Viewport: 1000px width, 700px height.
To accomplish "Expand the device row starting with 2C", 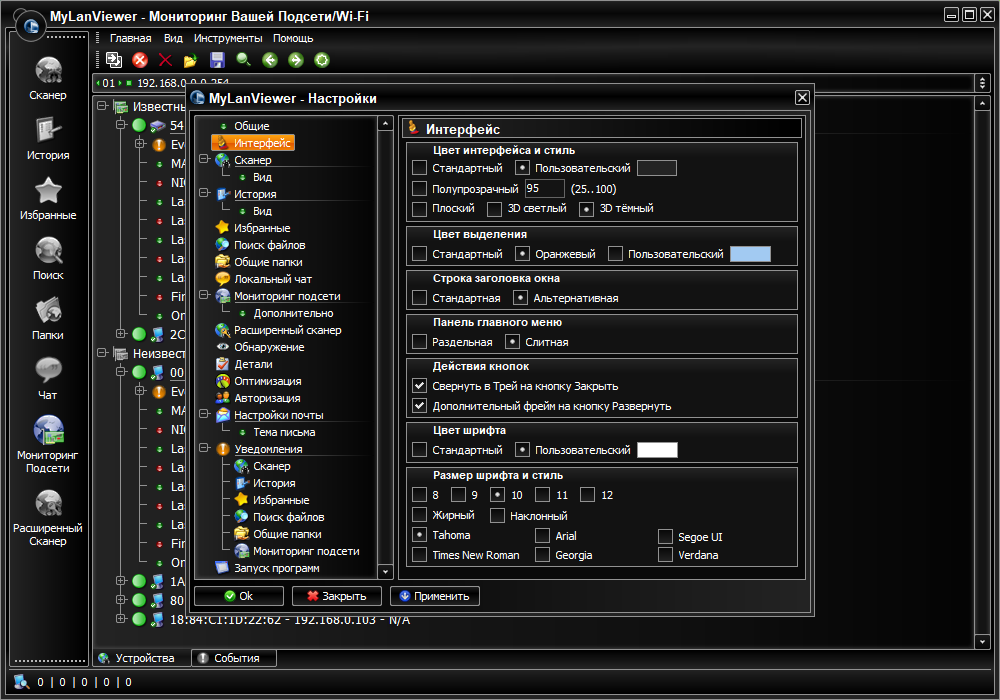I will [121, 333].
